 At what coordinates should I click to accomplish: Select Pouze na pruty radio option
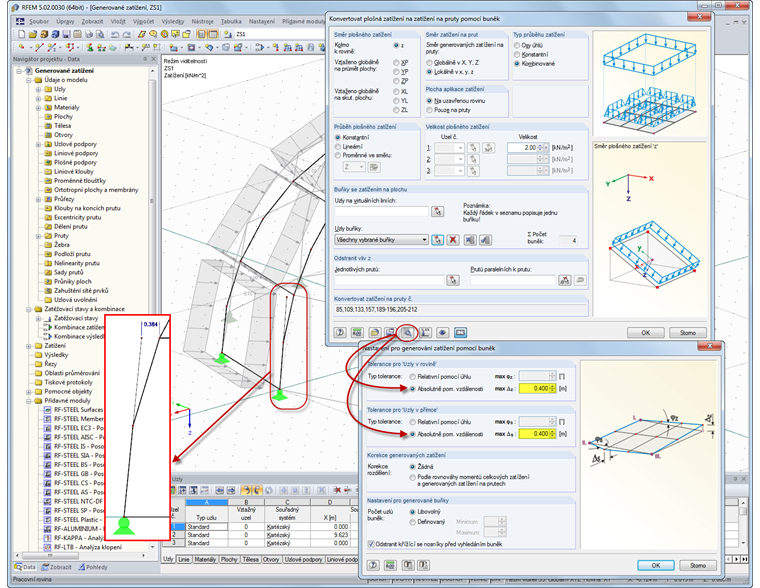[429, 110]
